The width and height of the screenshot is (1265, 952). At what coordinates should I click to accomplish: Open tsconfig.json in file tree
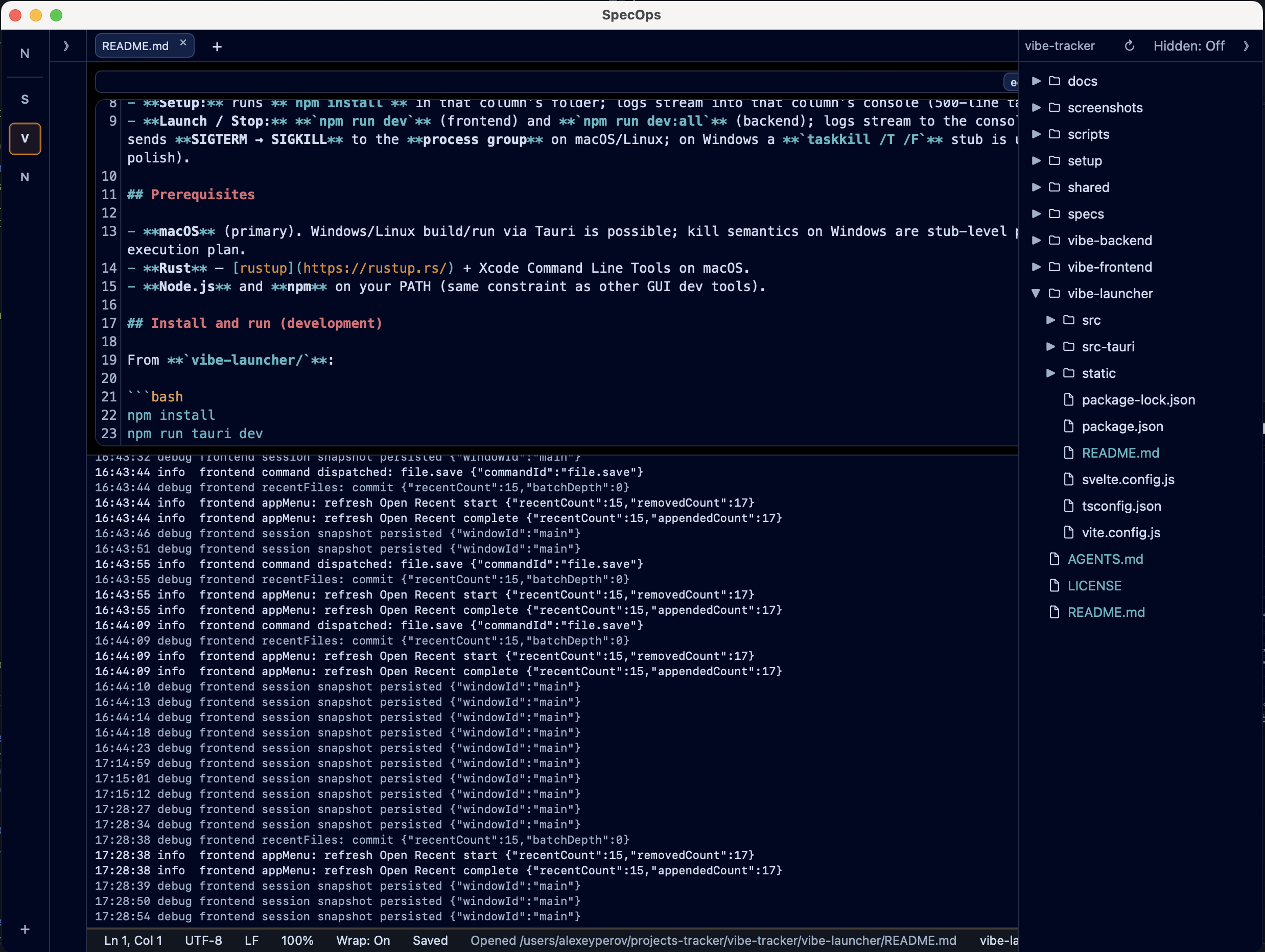tap(1121, 506)
